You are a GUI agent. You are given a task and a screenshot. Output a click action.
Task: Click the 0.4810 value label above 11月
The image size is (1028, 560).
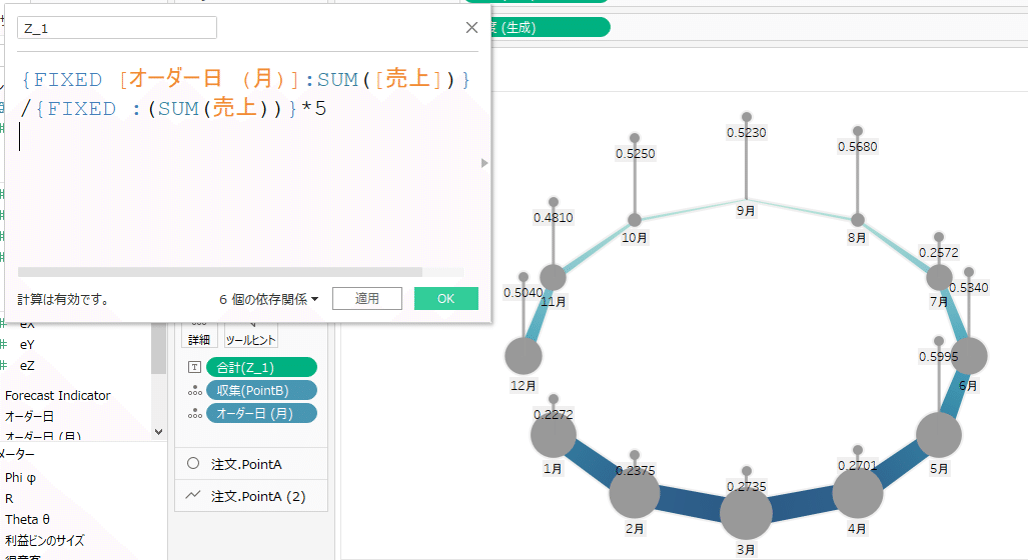click(x=553, y=218)
